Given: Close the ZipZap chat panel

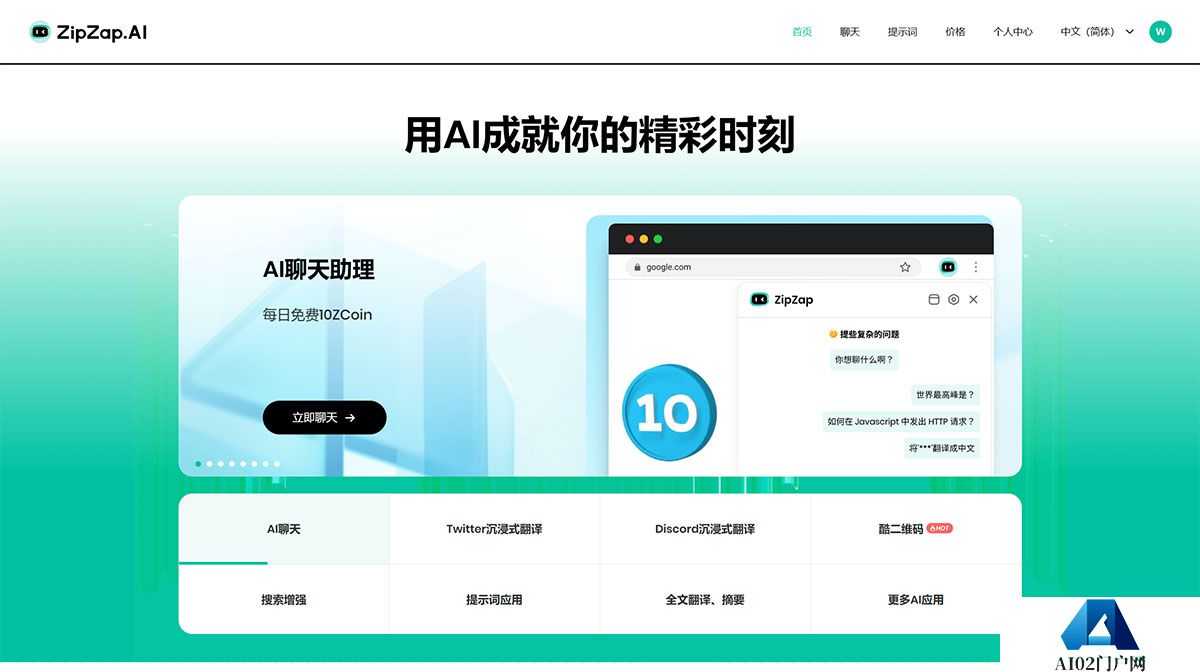Looking at the screenshot, I should (973, 299).
